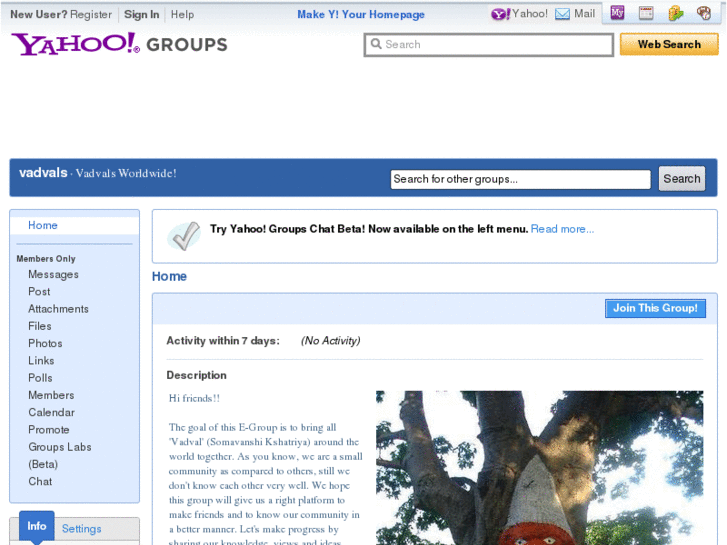Viewport: 727px width, 545px height.
Task: Open Attachments in the left menu
Action: point(58,309)
